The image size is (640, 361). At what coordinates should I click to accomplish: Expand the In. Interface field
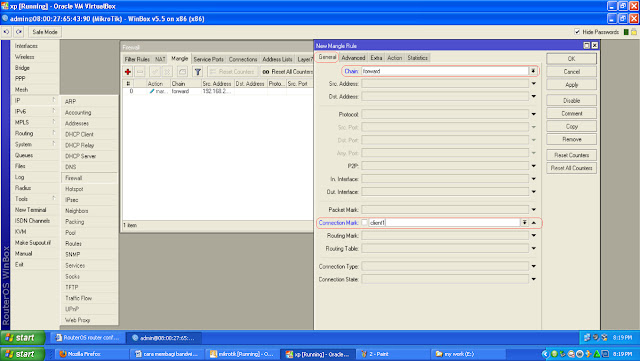pyautogui.click(x=533, y=179)
